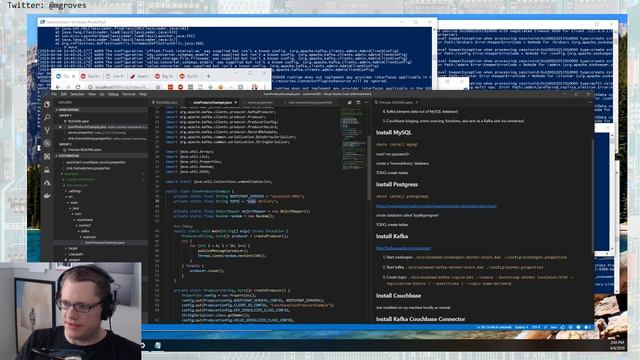Click the webcam video overlay
Image resolution: width=640 pixels, height=360 pixels.
click(x=71, y=311)
